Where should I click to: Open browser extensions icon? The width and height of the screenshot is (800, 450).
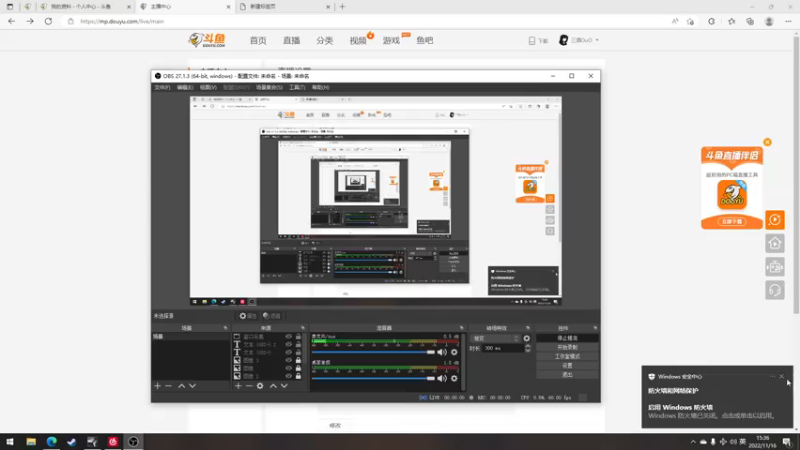tap(711, 21)
